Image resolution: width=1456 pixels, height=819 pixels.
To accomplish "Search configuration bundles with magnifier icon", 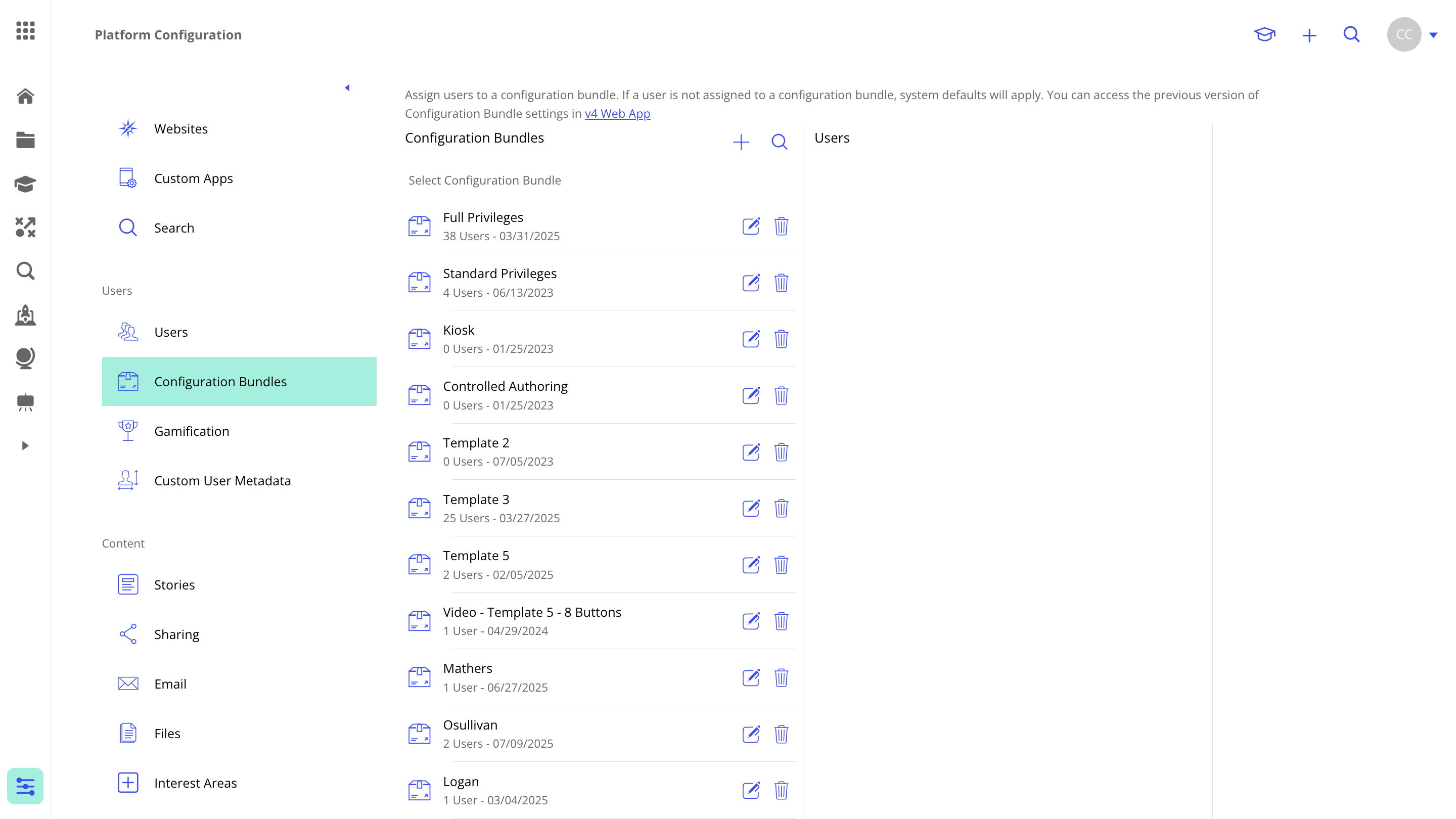I will 779,142.
